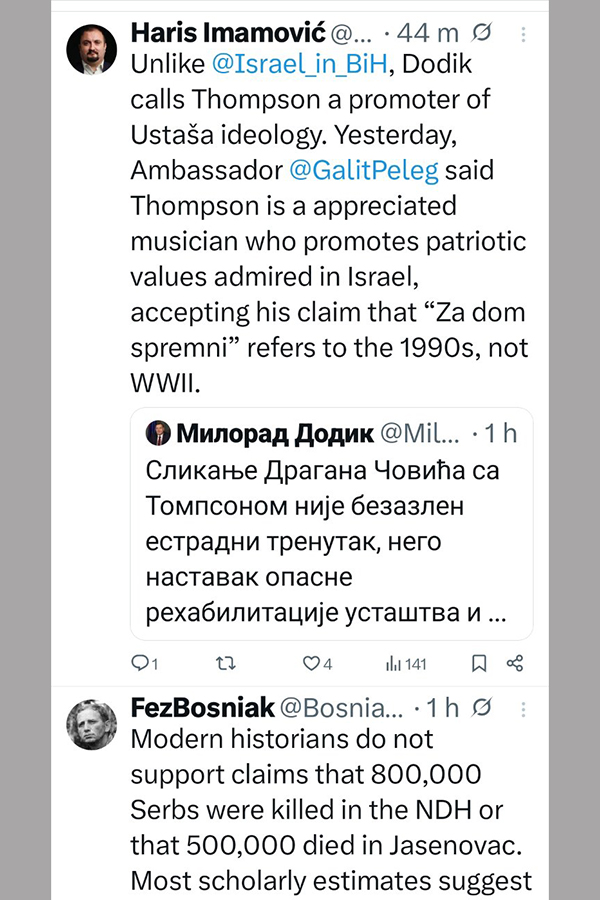
Task: Bookmark Haris Imamović's post
Action: click(x=479, y=663)
